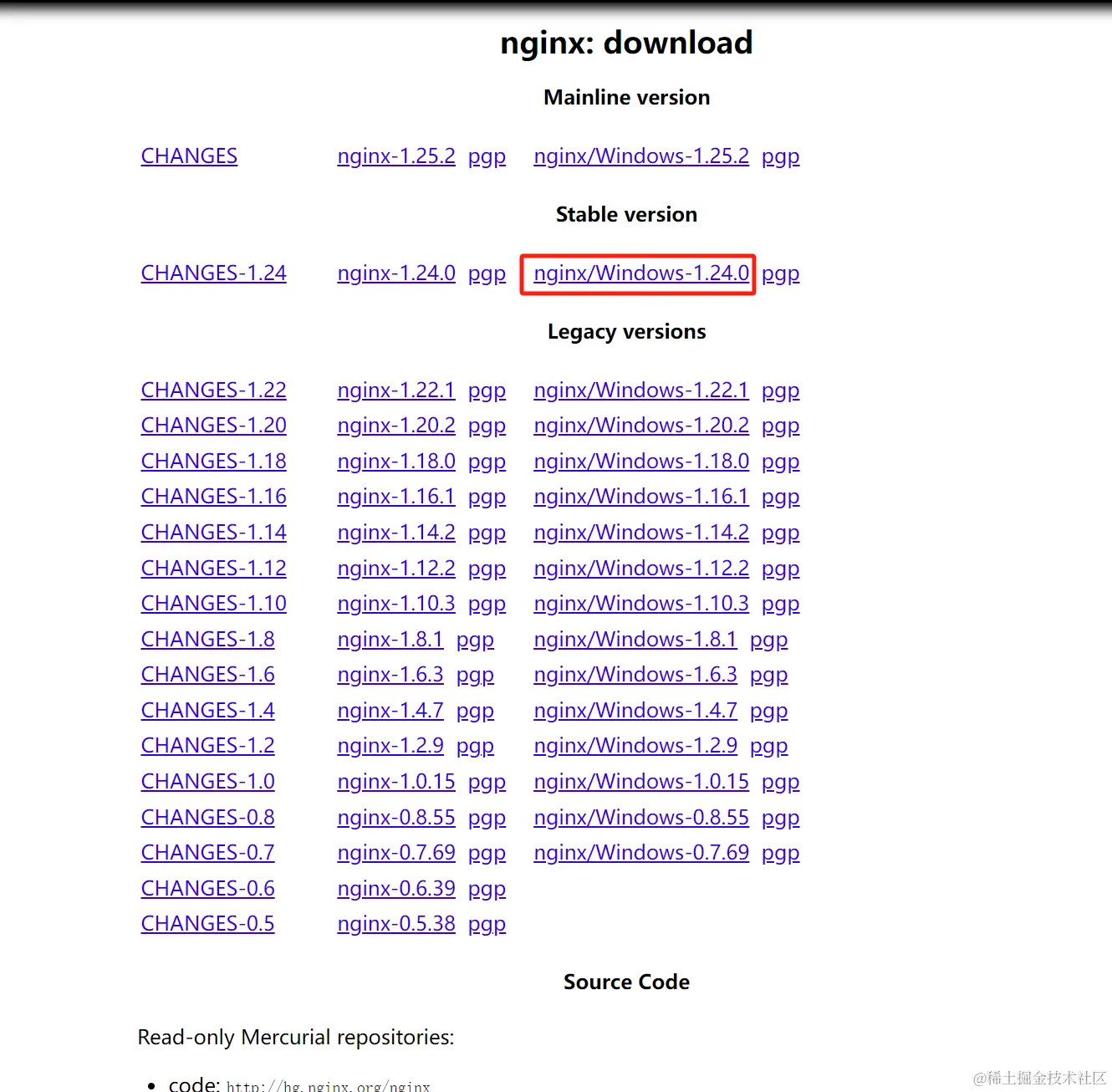Image resolution: width=1112 pixels, height=1092 pixels.
Task: Download nginx-1.4.7 source
Action: (x=390, y=711)
